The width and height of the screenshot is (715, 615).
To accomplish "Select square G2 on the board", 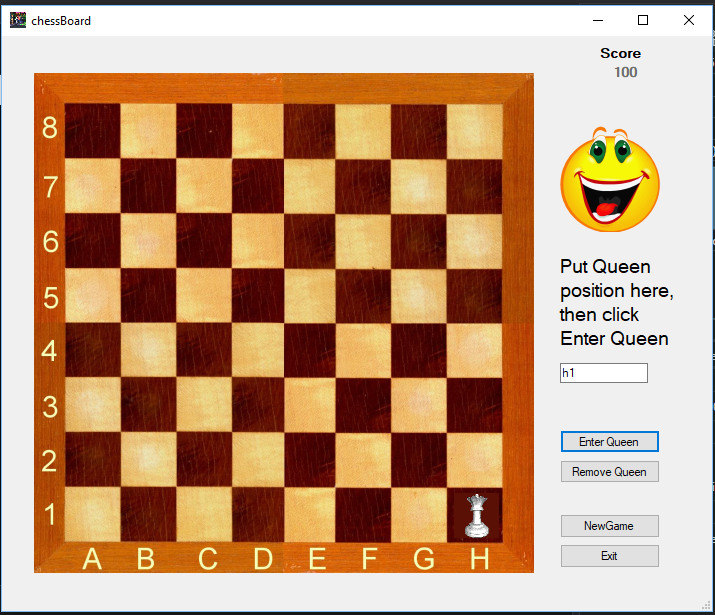I will point(419,460).
